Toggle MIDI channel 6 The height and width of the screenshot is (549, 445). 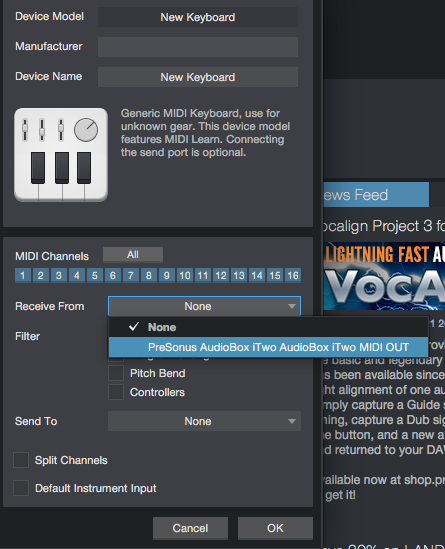click(113, 276)
